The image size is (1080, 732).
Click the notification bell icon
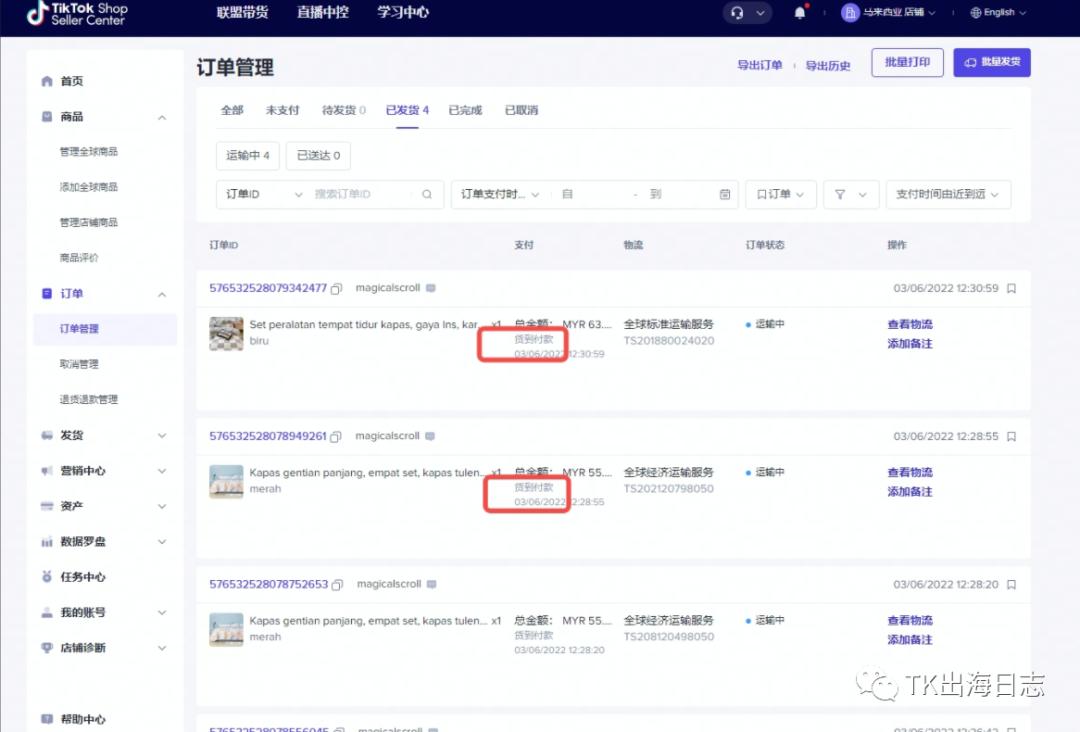click(x=799, y=13)
